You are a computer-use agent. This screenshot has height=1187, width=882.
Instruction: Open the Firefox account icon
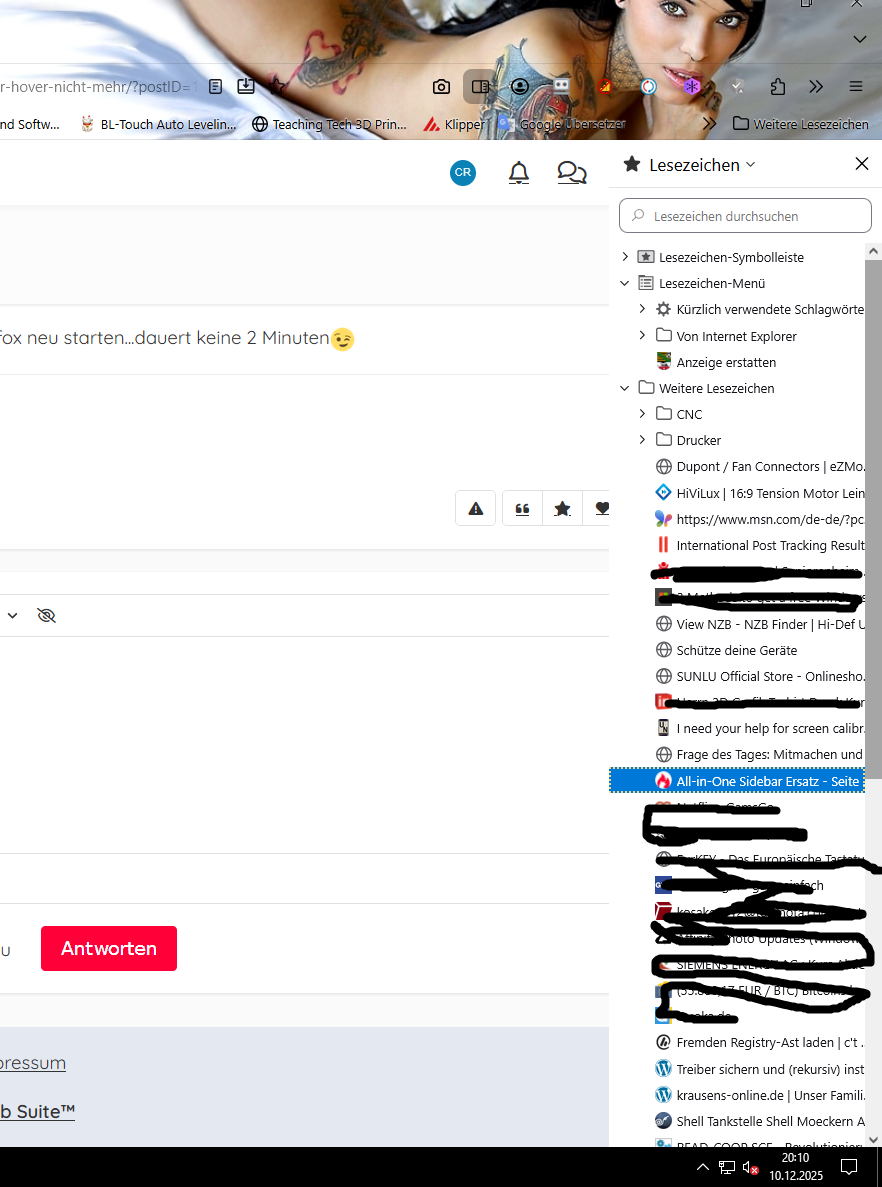click(519, 86)
